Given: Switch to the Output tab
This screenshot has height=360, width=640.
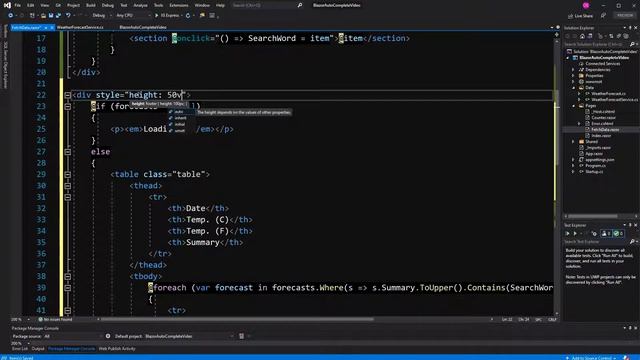Looking at the screenshot, I should click(38, 349).
